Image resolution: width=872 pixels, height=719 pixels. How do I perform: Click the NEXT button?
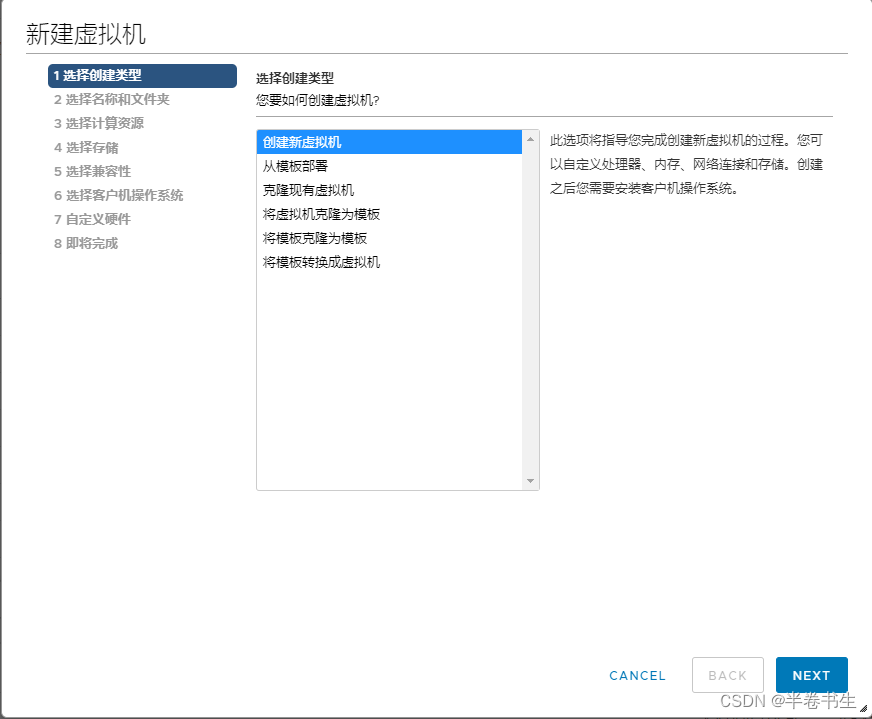pos(811,675)
